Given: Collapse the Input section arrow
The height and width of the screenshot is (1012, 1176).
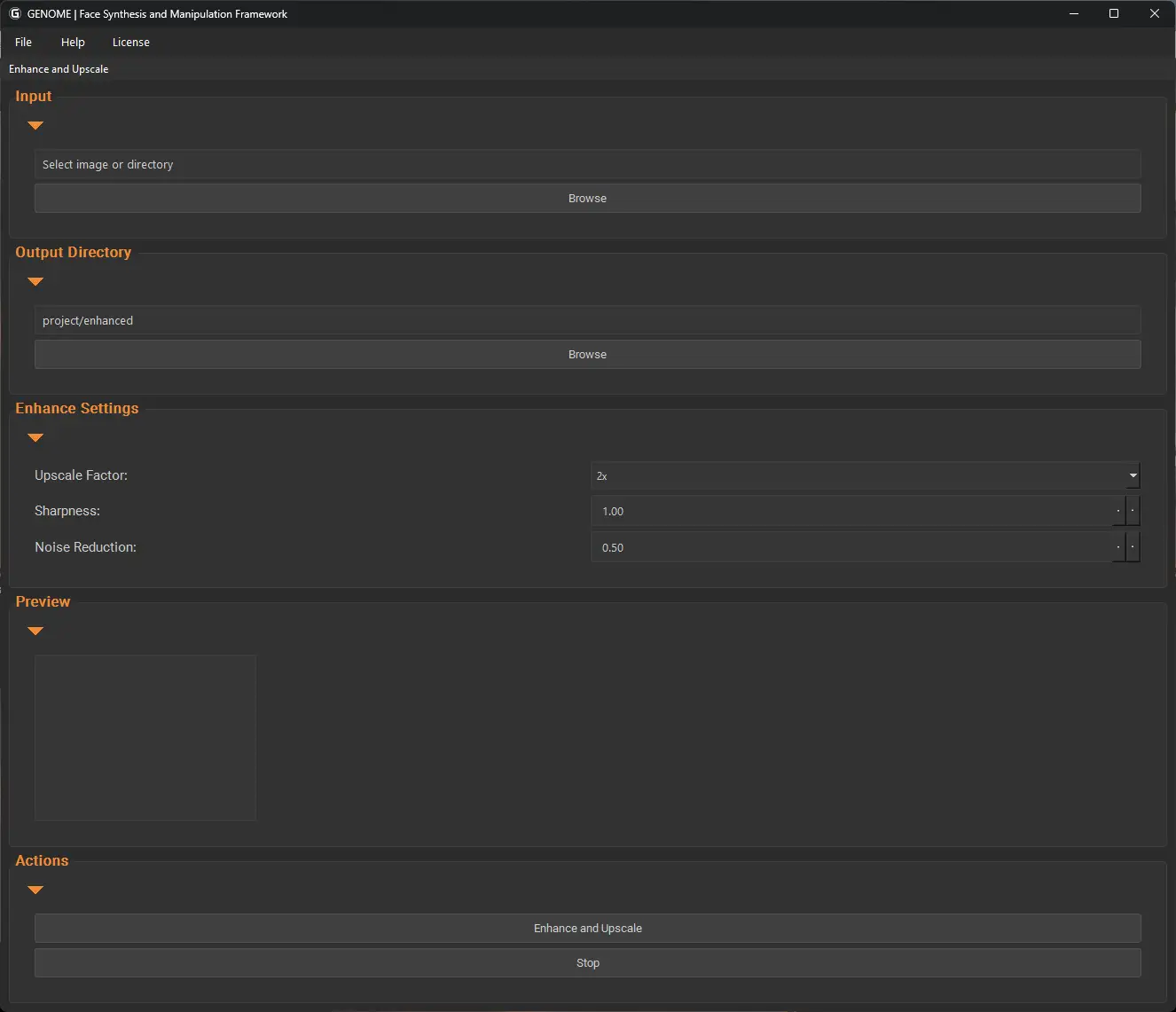Looking at the screenshot, I should tap(35, 125).
